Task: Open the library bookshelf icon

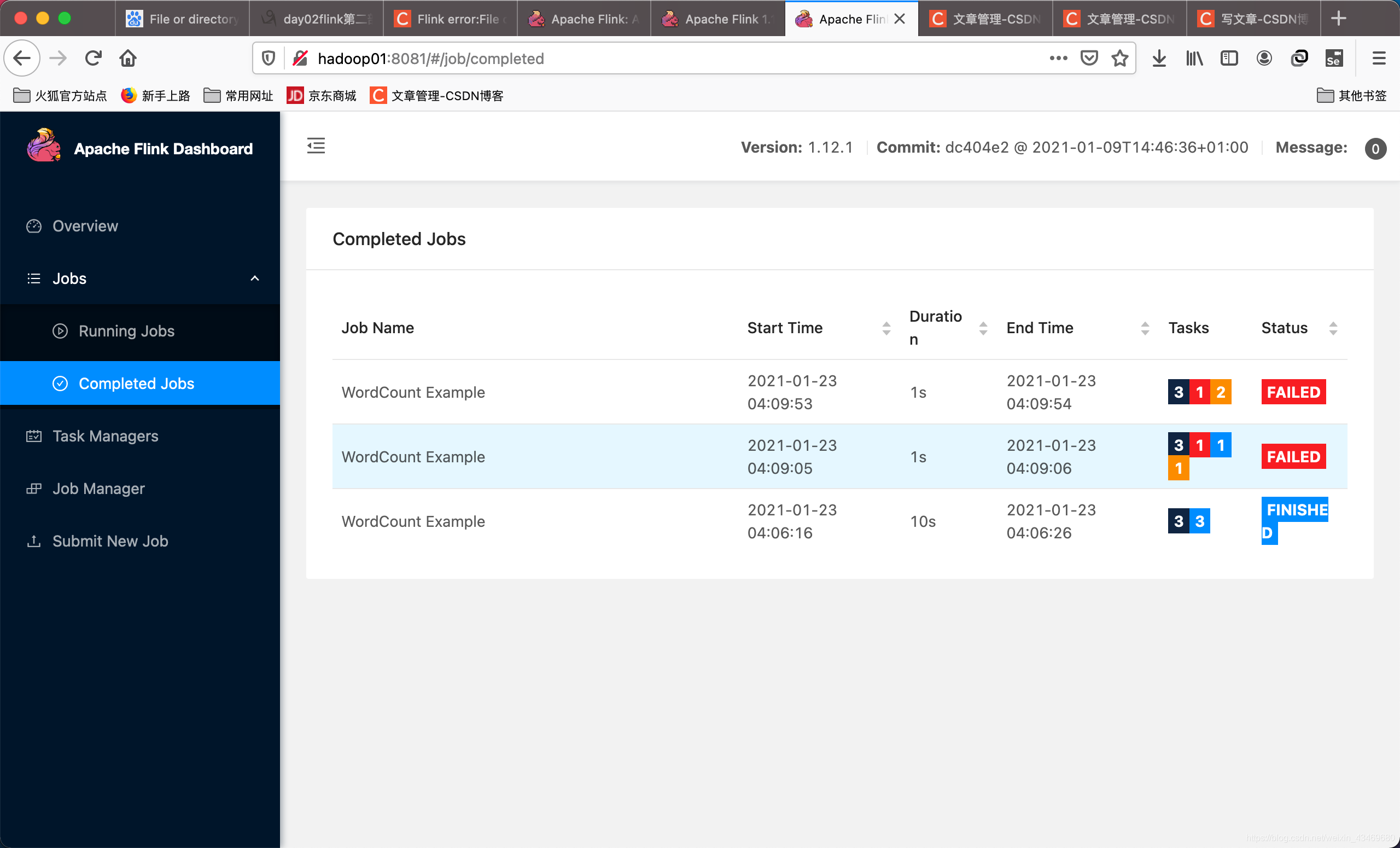Action: (x=1194, y=58)
